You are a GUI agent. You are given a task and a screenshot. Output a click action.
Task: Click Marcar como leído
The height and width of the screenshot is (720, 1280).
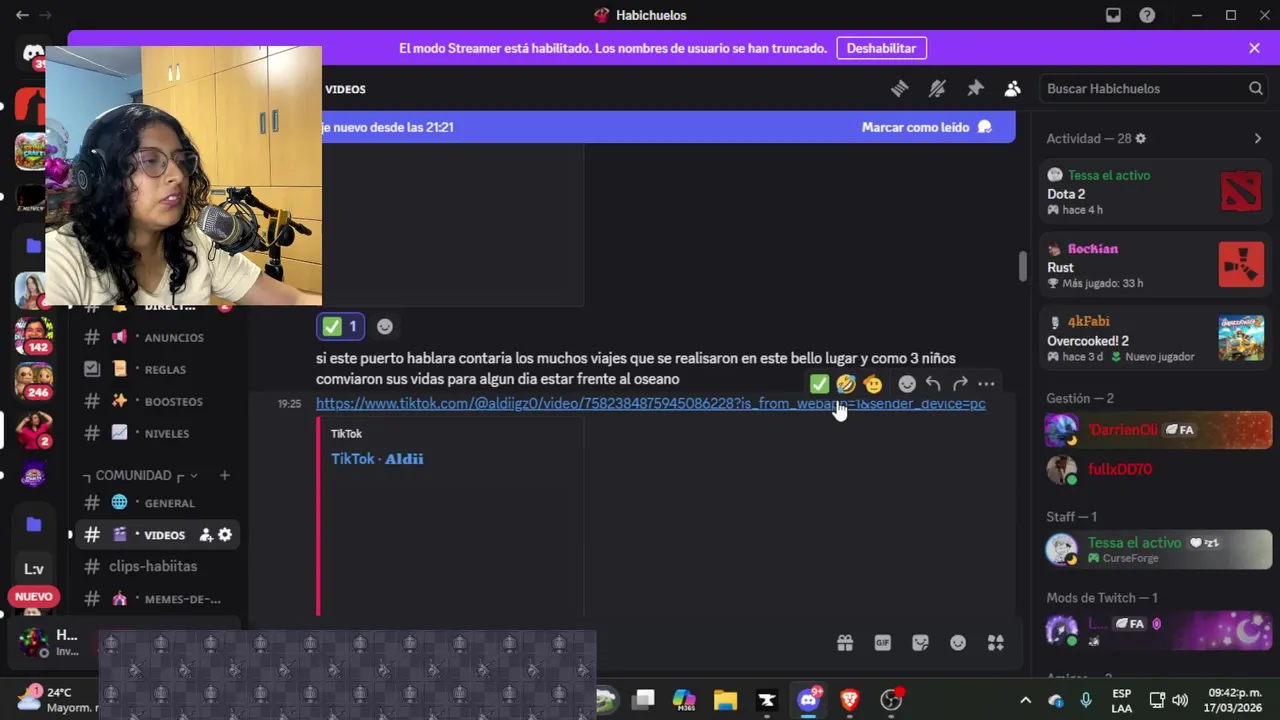(x=926, y=127)
